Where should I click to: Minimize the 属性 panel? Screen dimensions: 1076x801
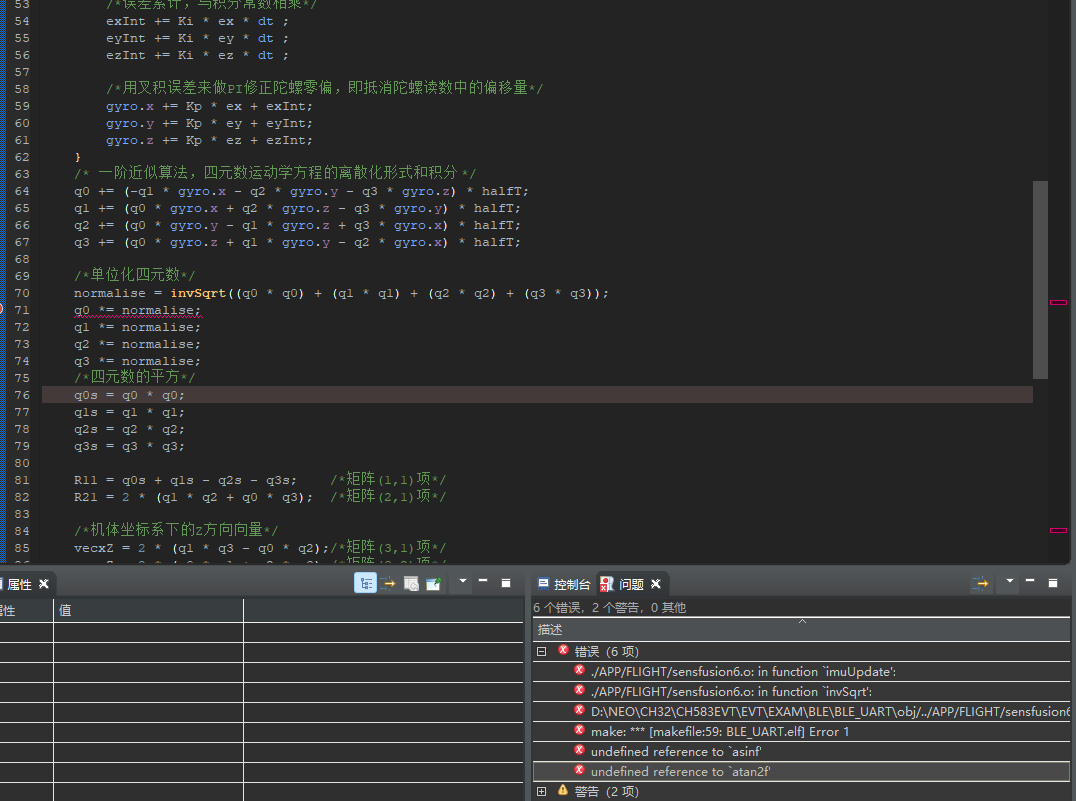tap(483, 581)
